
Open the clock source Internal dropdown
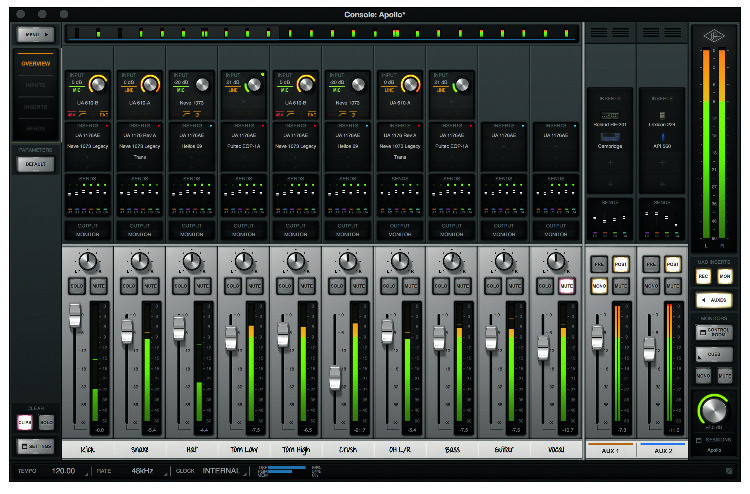[221, 469]
